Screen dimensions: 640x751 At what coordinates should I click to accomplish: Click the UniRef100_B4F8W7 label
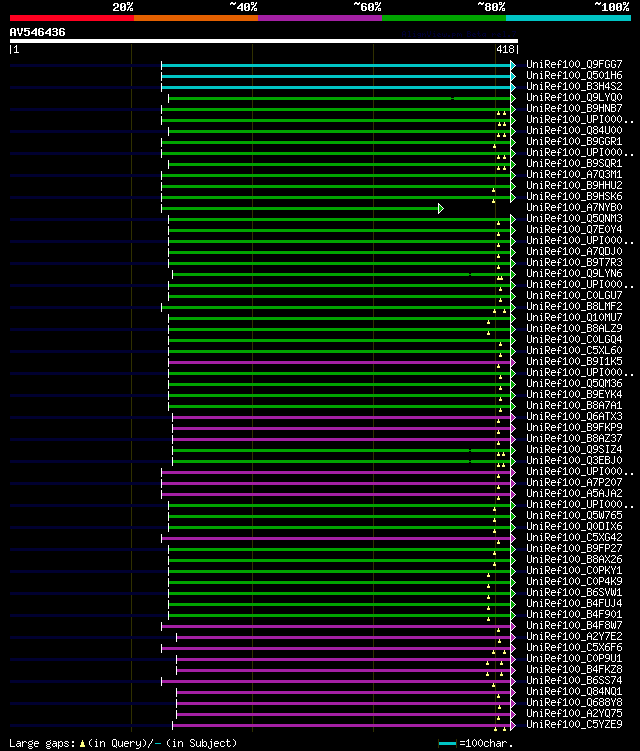coord(574,626)
